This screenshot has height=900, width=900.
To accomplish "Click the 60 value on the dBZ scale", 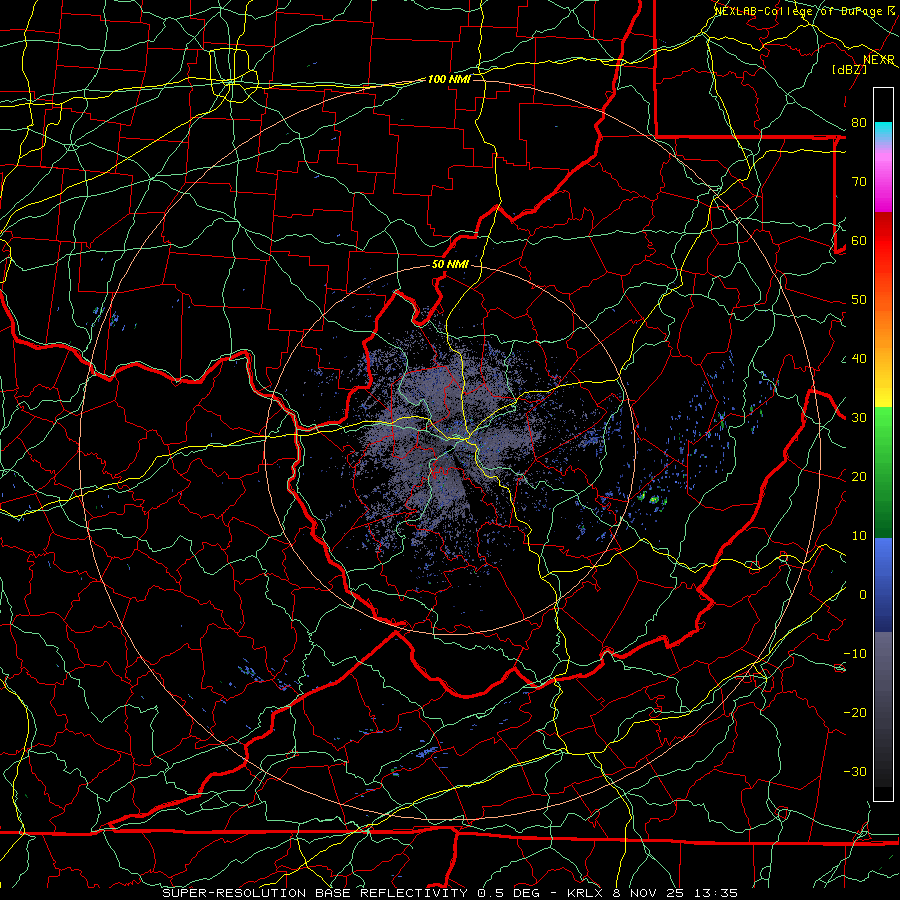I will (x=859, y=240).
